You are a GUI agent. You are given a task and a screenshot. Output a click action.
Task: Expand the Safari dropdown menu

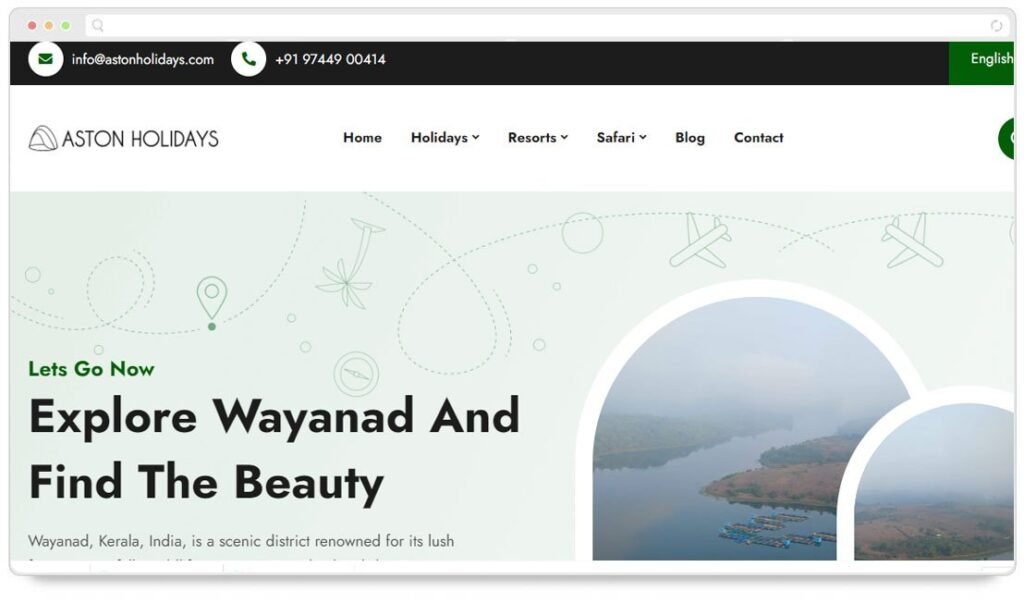(x=622, y=138)
